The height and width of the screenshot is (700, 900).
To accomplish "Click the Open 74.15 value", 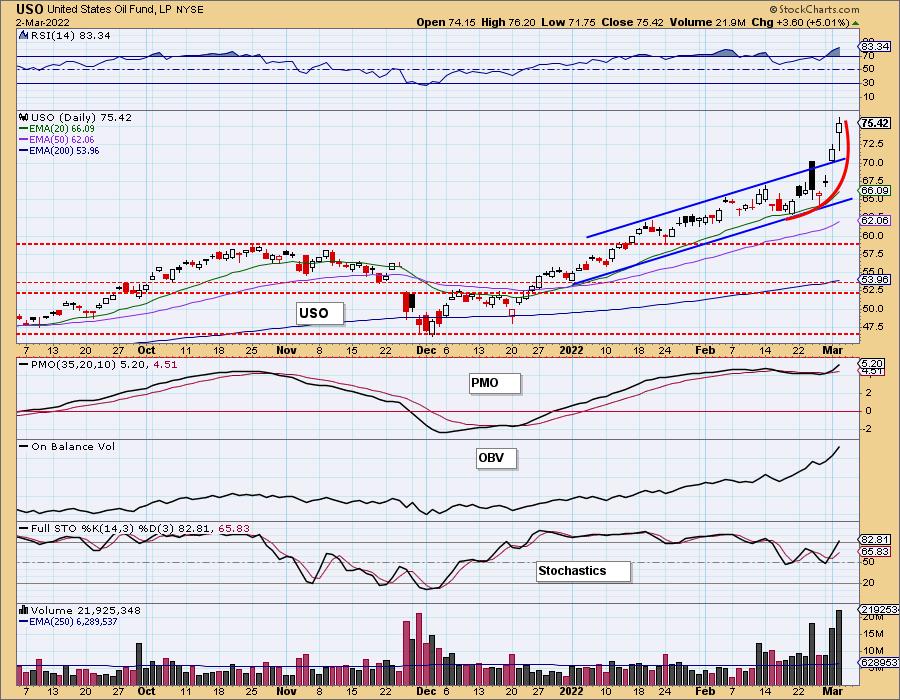I will click(x=446, y=22).
